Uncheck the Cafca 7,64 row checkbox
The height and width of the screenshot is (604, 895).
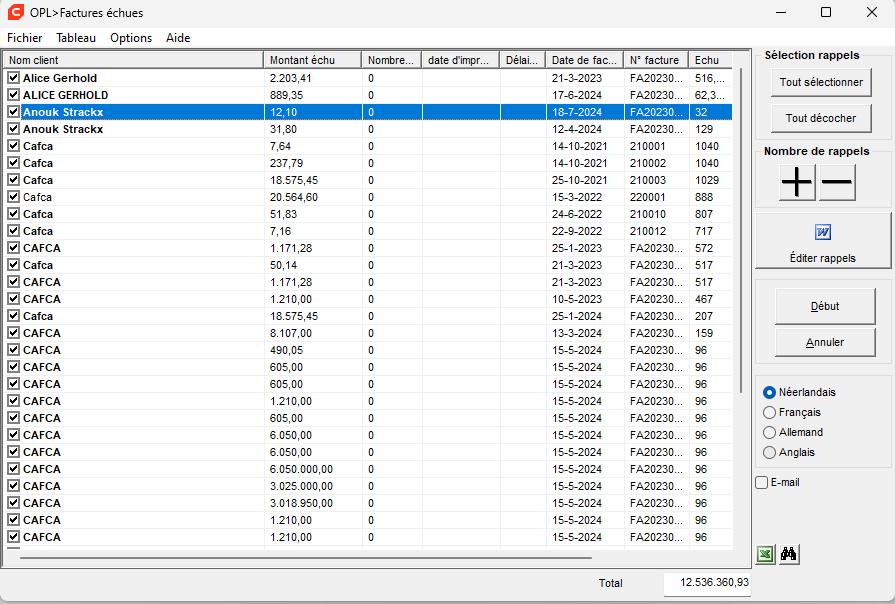[x=14, y=146]
